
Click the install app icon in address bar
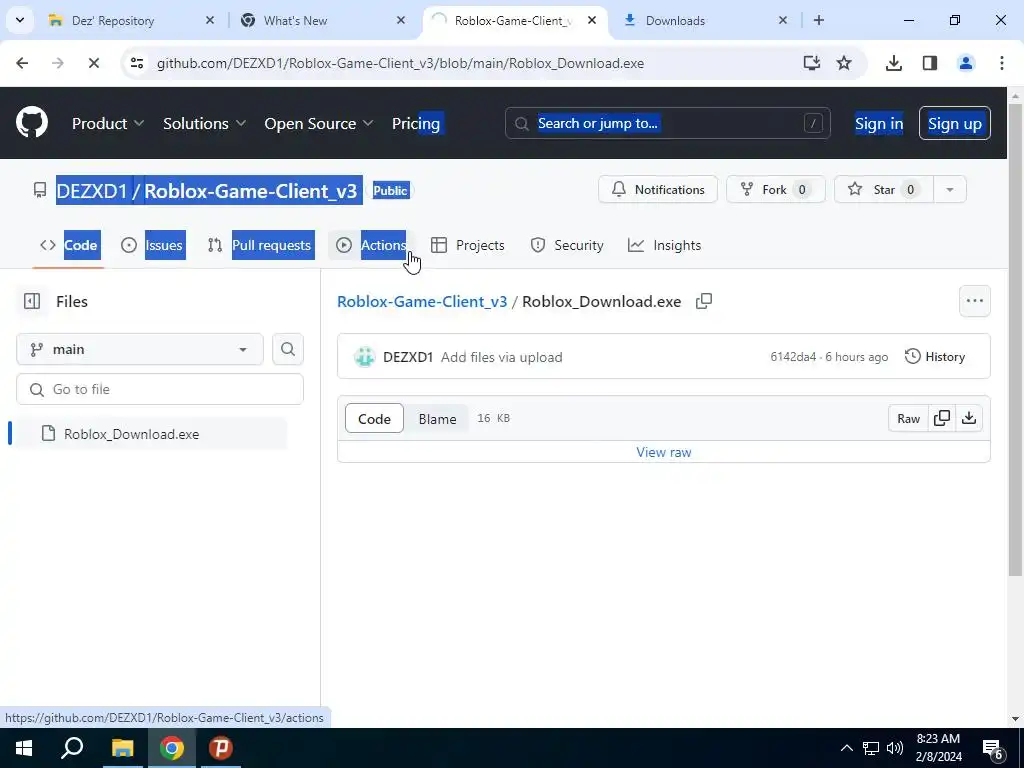pyautogui.click(x=812, y=63)
